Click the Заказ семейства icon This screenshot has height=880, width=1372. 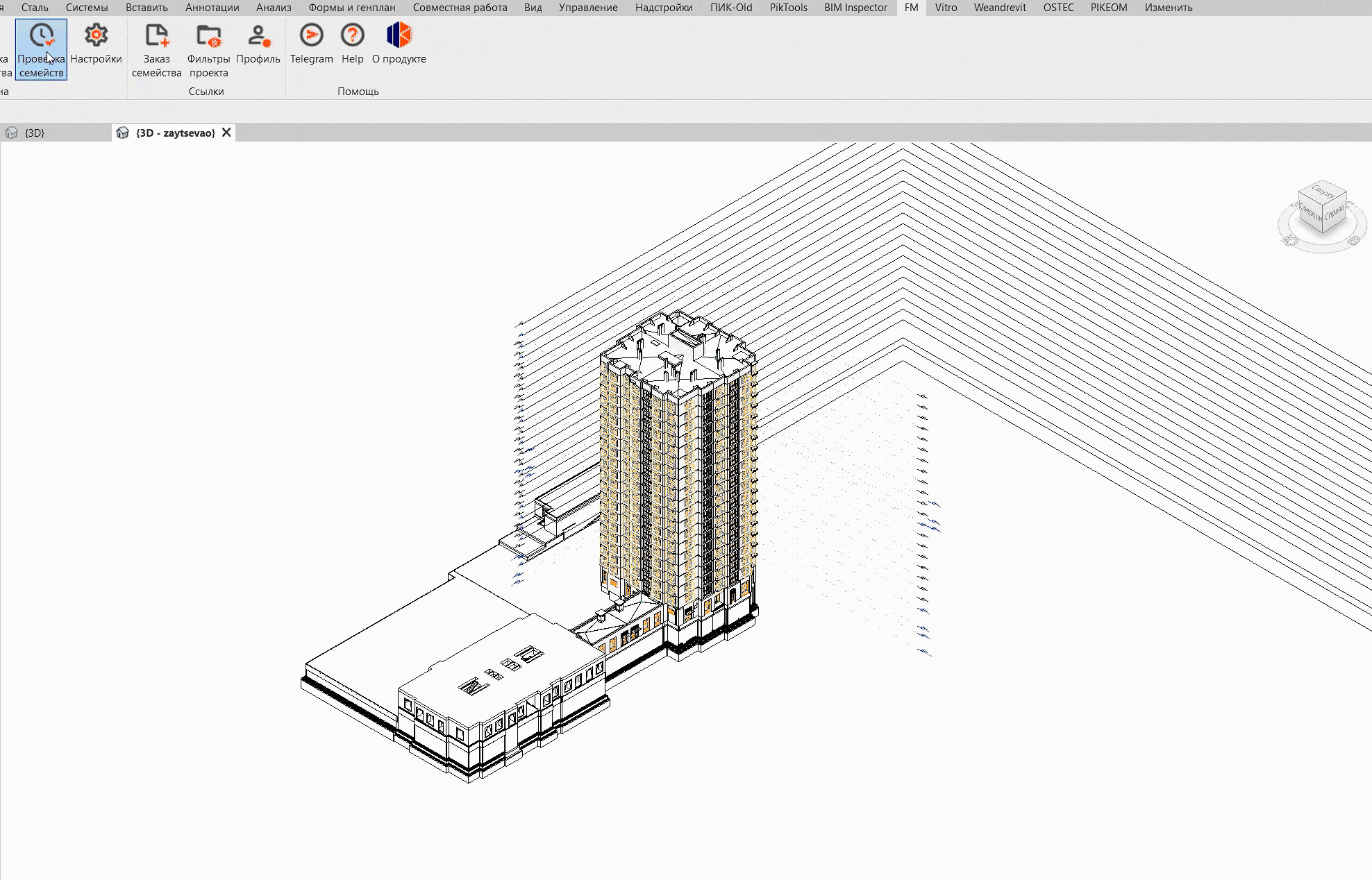click(157, 36)
